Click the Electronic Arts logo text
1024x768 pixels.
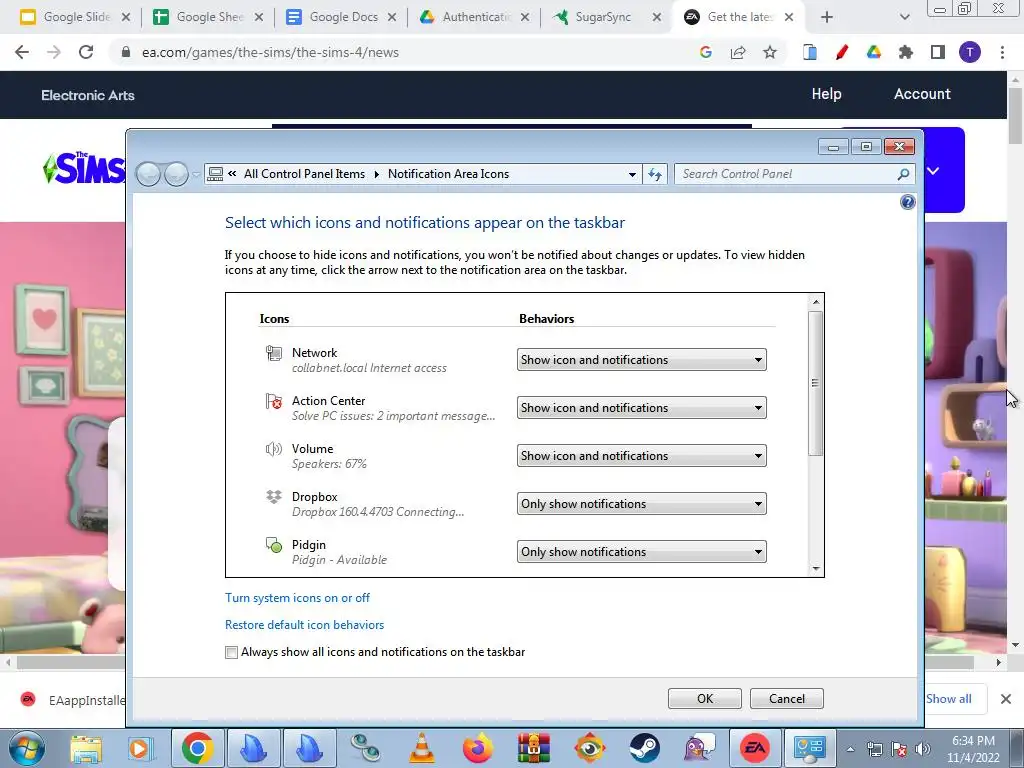point(88,95)
